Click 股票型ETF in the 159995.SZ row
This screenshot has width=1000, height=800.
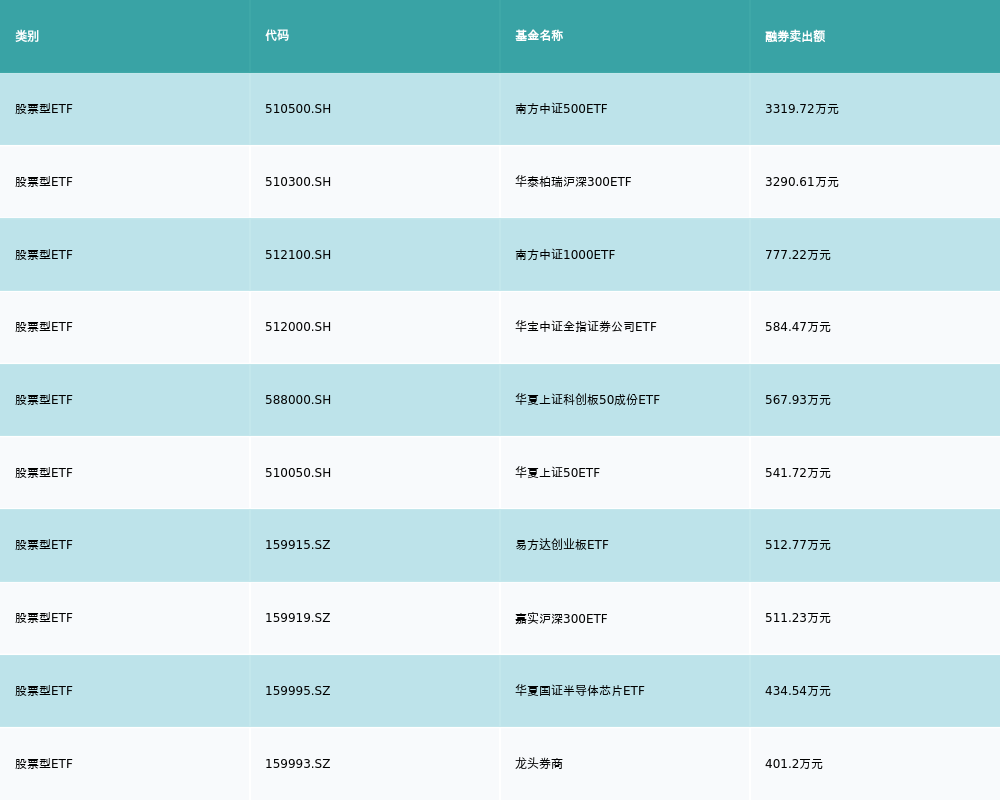pos(44,691)
